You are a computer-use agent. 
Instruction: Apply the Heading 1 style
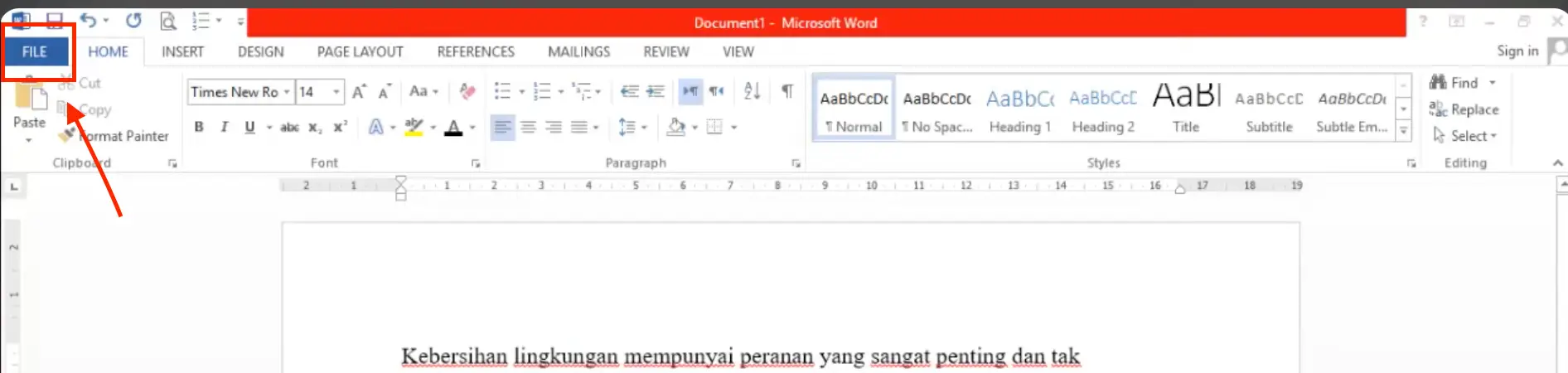[x=1020, y=109]
